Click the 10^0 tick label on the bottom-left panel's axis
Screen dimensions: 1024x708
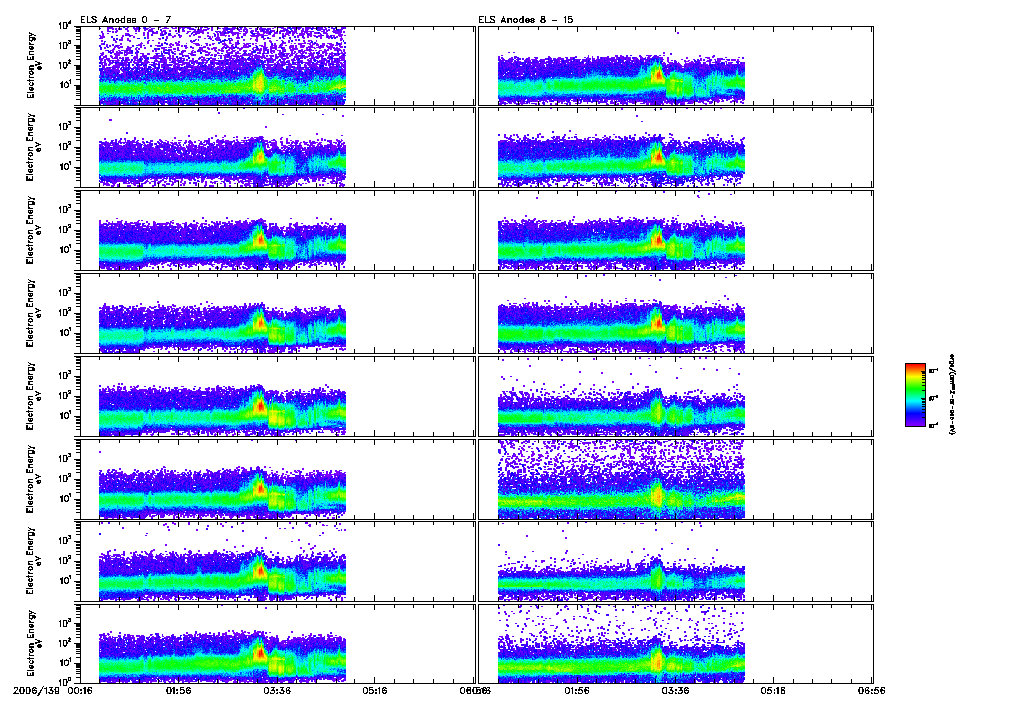pyautogui.click(x=65, y=681)
